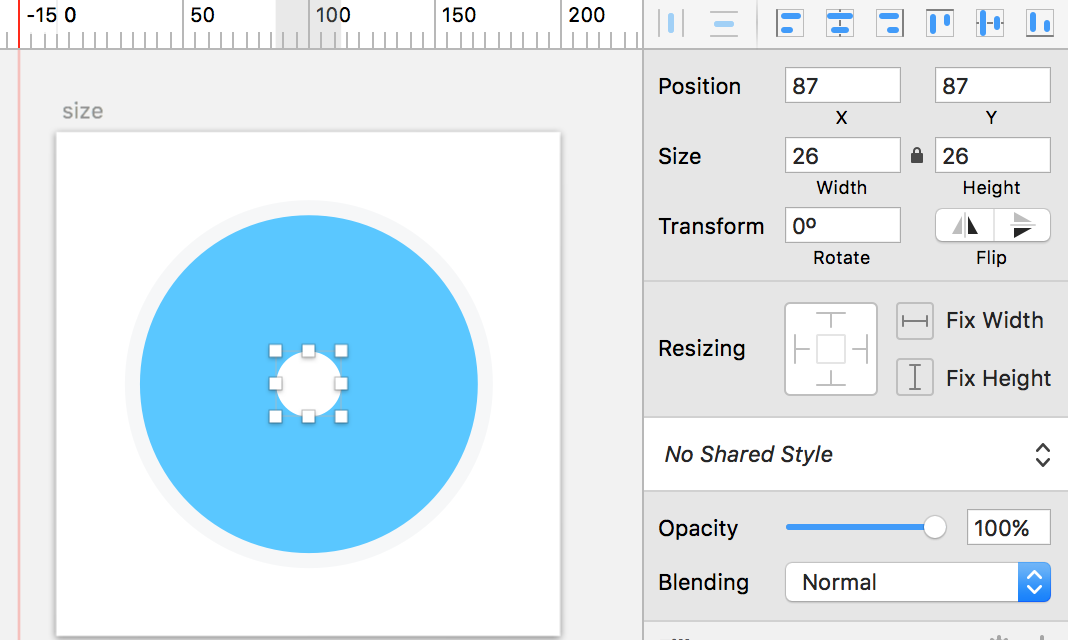
Task: Align selected layer to left edge
Action: click(790, 23)
